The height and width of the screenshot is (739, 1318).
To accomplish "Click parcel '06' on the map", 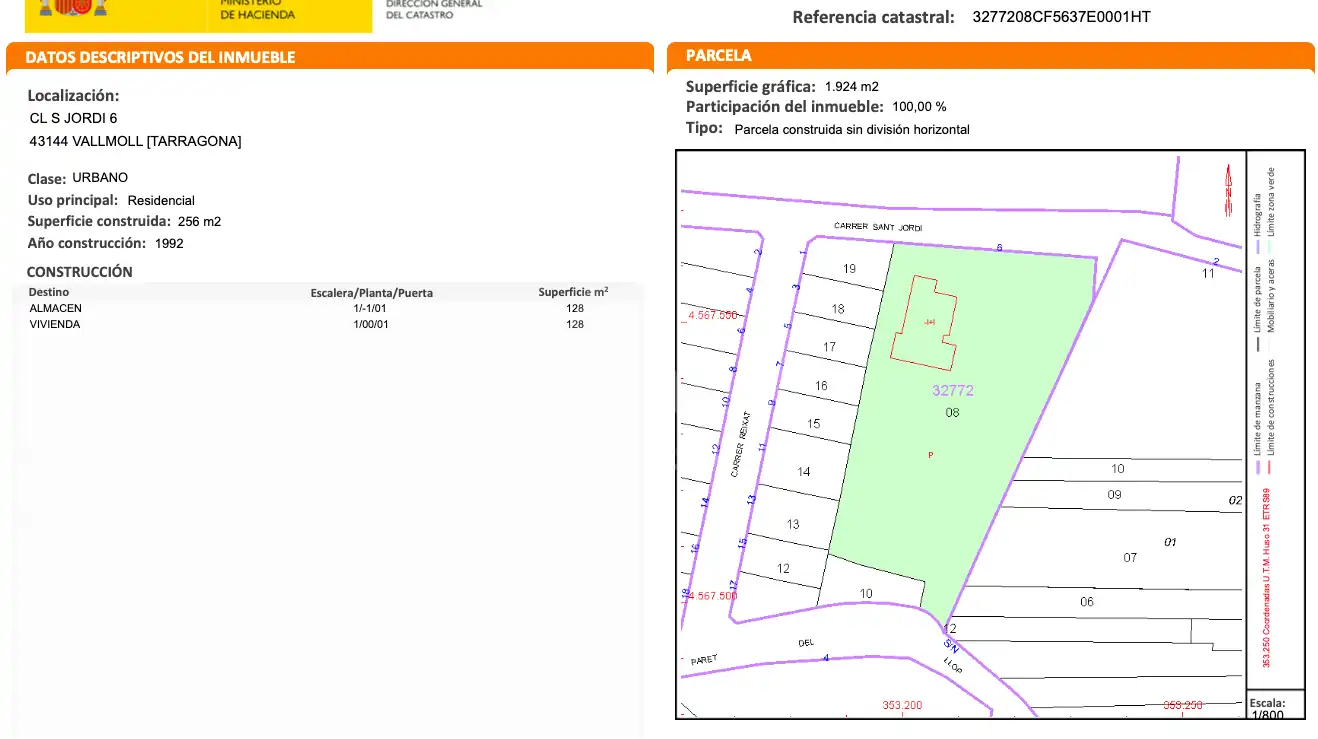I will click(1086, 601).
